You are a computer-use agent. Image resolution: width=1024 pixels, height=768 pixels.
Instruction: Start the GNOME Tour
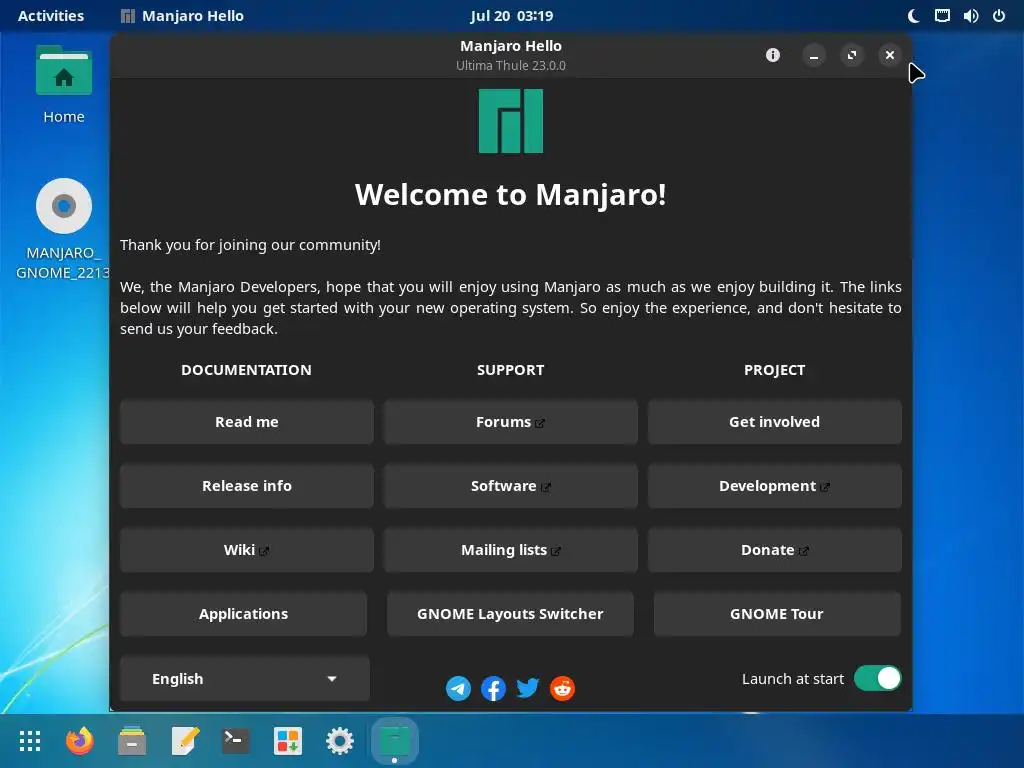click(777, 614)
